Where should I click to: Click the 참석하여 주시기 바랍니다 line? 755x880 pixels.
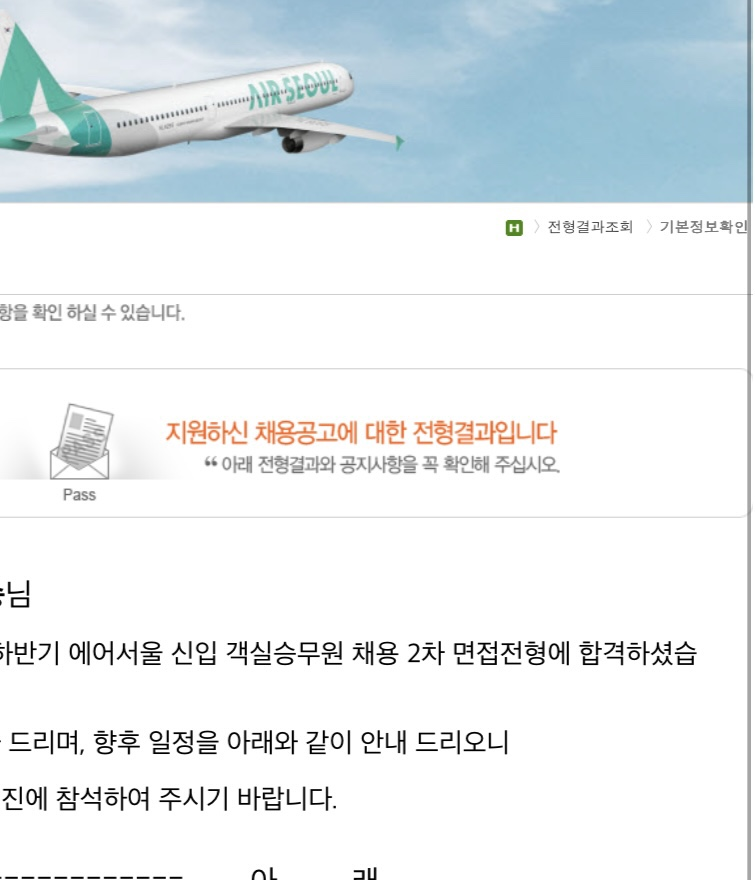coord(196,798)
